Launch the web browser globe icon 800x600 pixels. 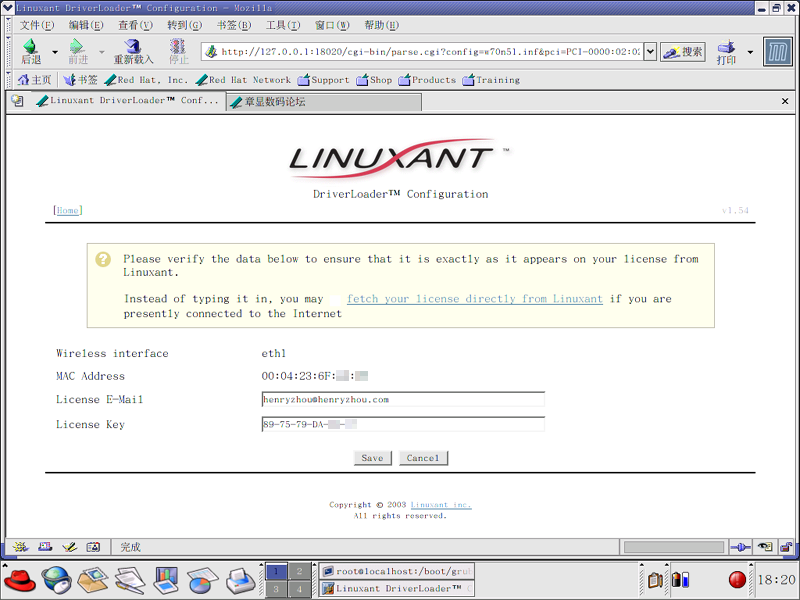click(x=56, y=580)
